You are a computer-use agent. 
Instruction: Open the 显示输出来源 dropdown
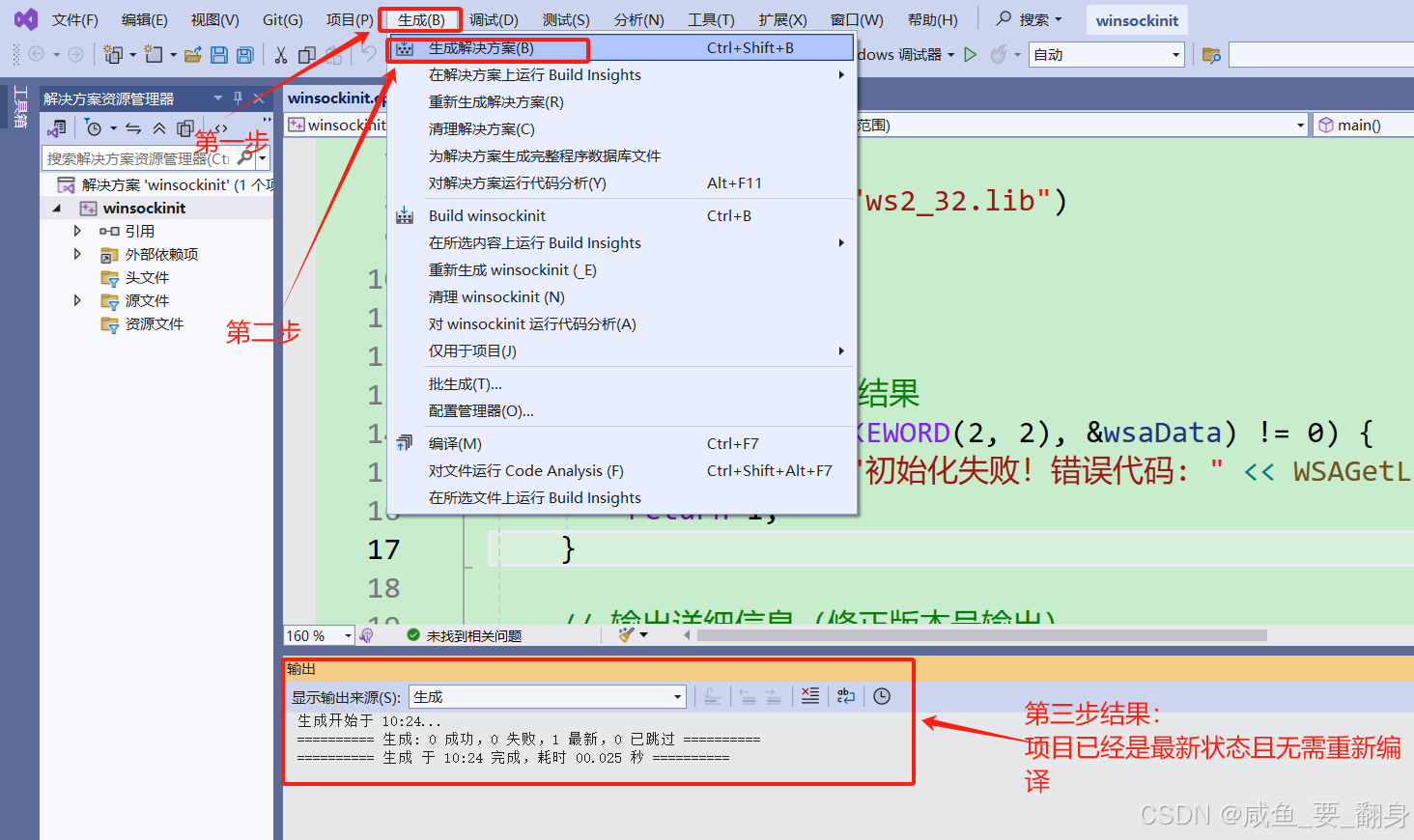pos(678,697)
